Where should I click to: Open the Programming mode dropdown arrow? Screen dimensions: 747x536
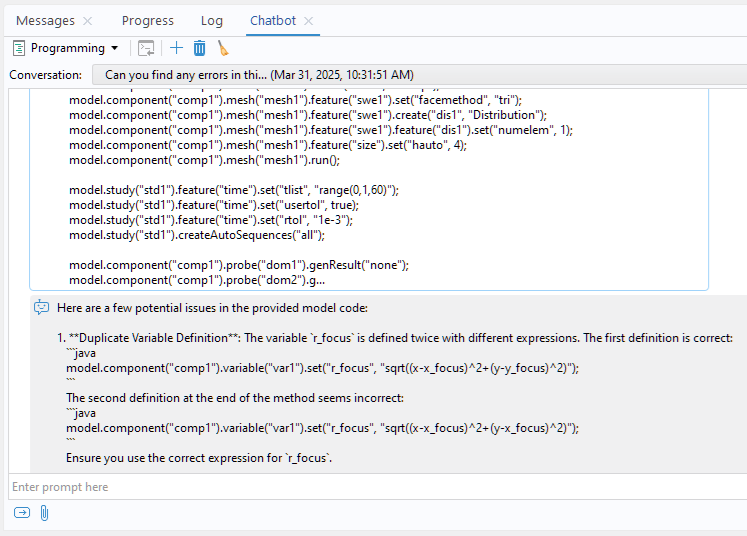[x=115, y=48]
